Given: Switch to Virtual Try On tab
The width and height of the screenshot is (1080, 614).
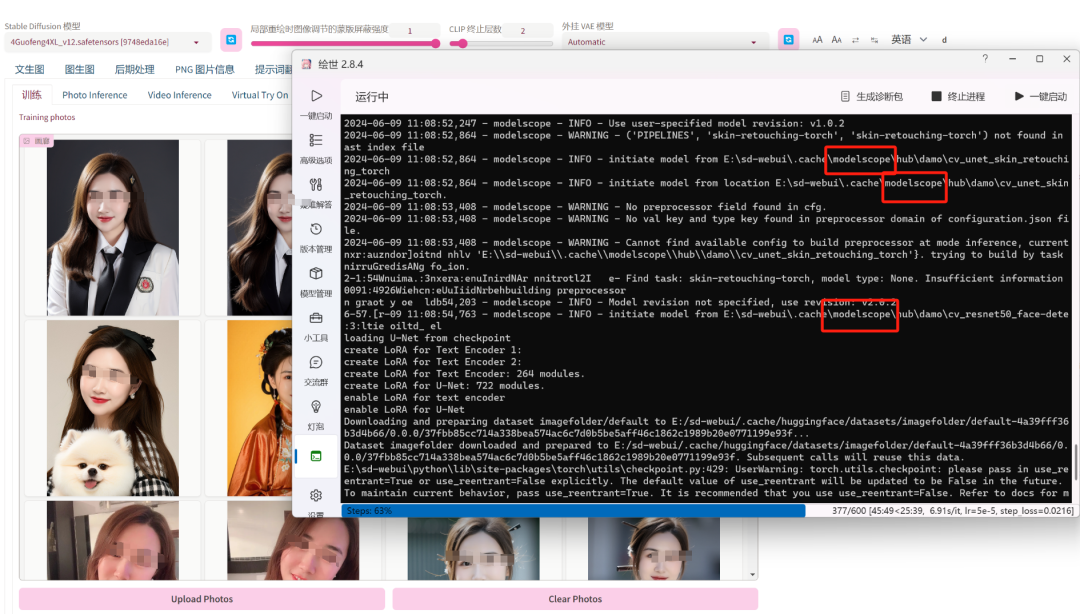Looking at the screenshot, I should 260,95.
